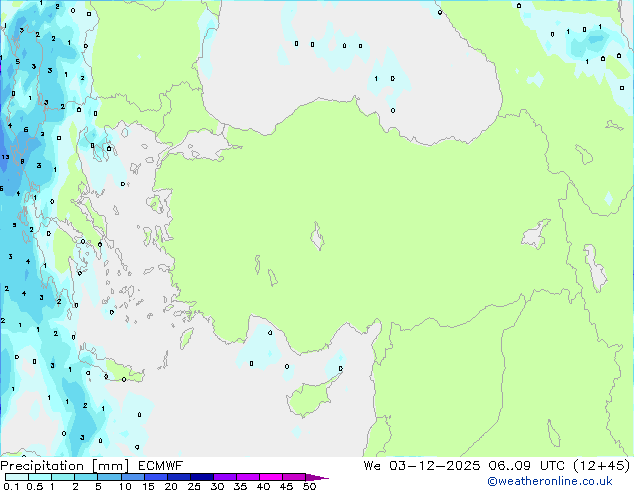Pick the lightest cyan 0.1–0.5 legend swatch

coord(17,477)
